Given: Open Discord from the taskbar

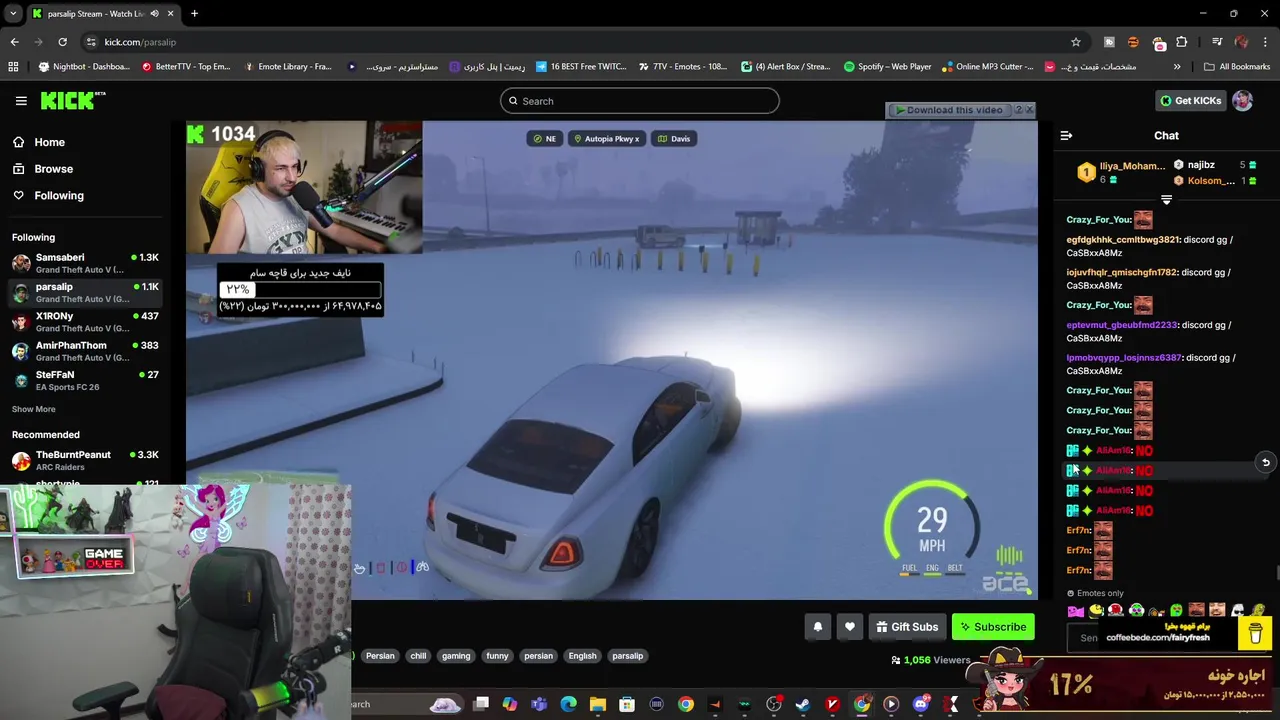Looking at the screenshot, I should point(921,704).
